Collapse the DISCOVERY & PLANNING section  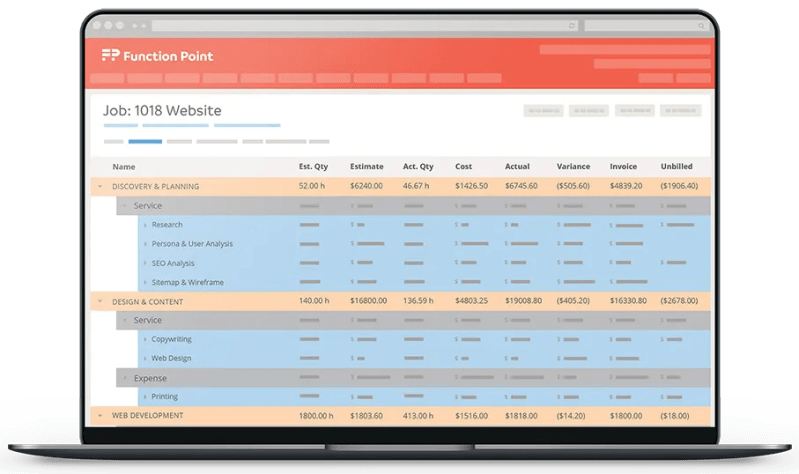tap(100, 187)
